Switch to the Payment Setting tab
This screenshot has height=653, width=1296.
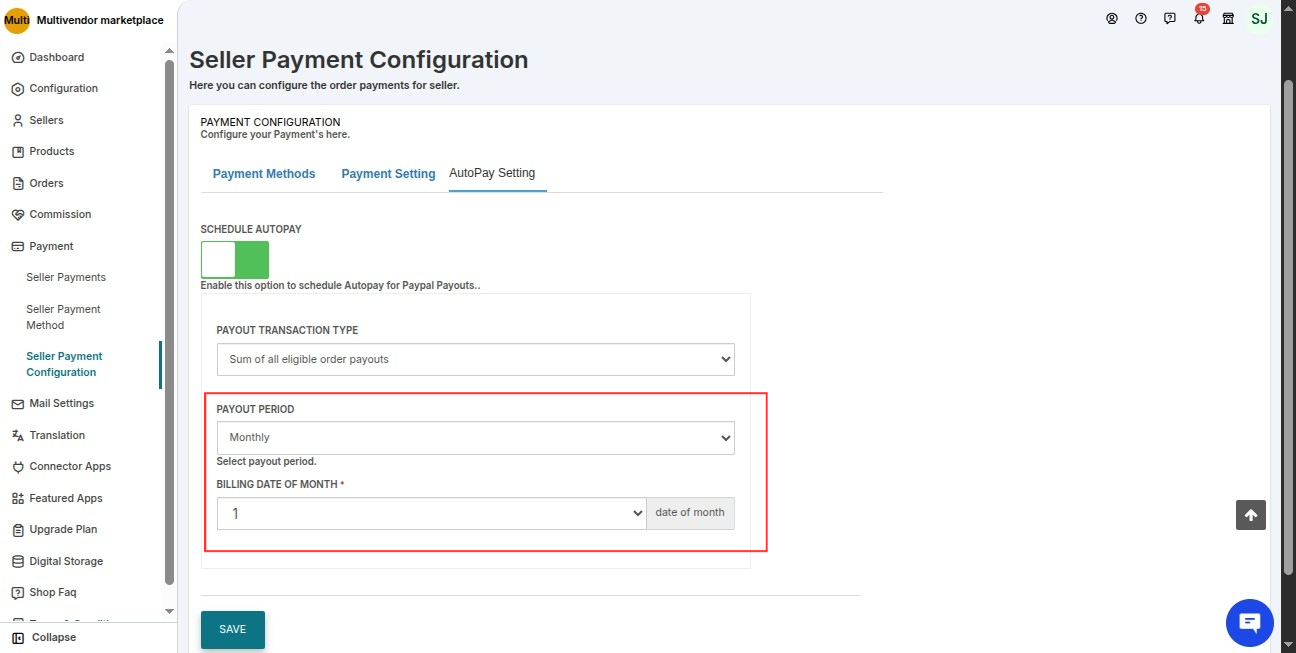(388, 174)
